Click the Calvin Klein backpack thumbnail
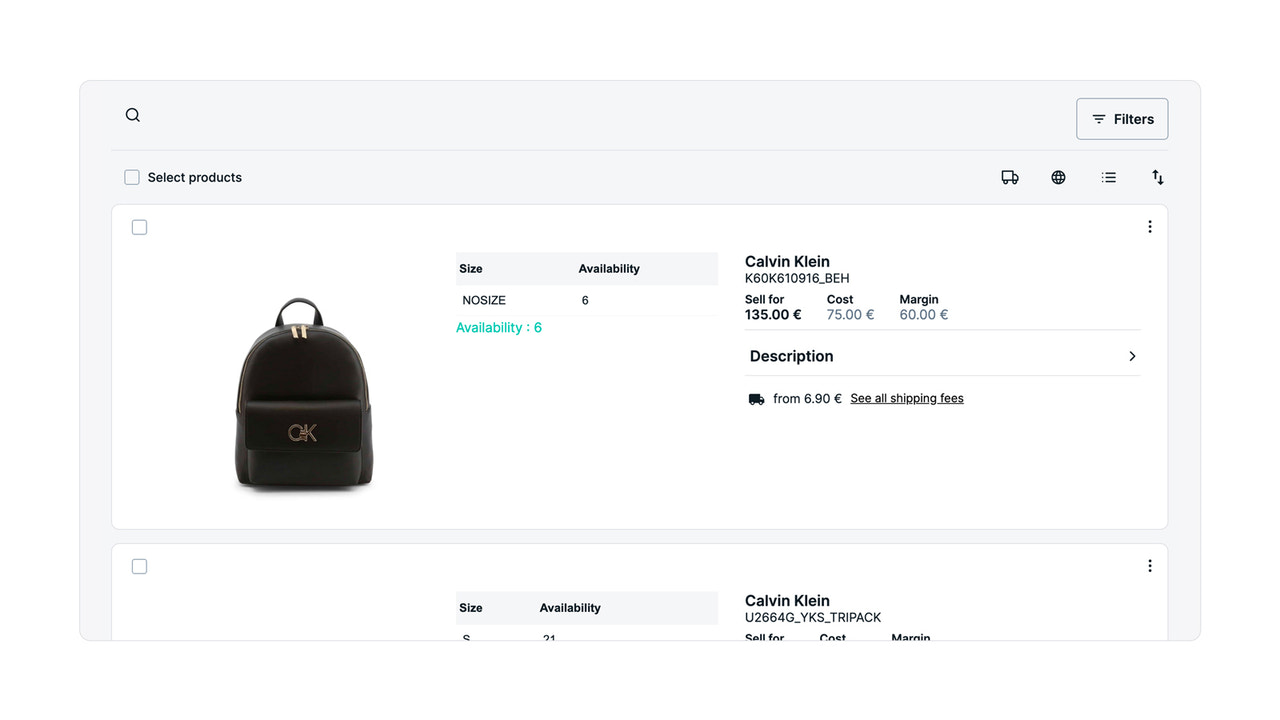Screen dimensions: 1280x720 coord(304,393)
